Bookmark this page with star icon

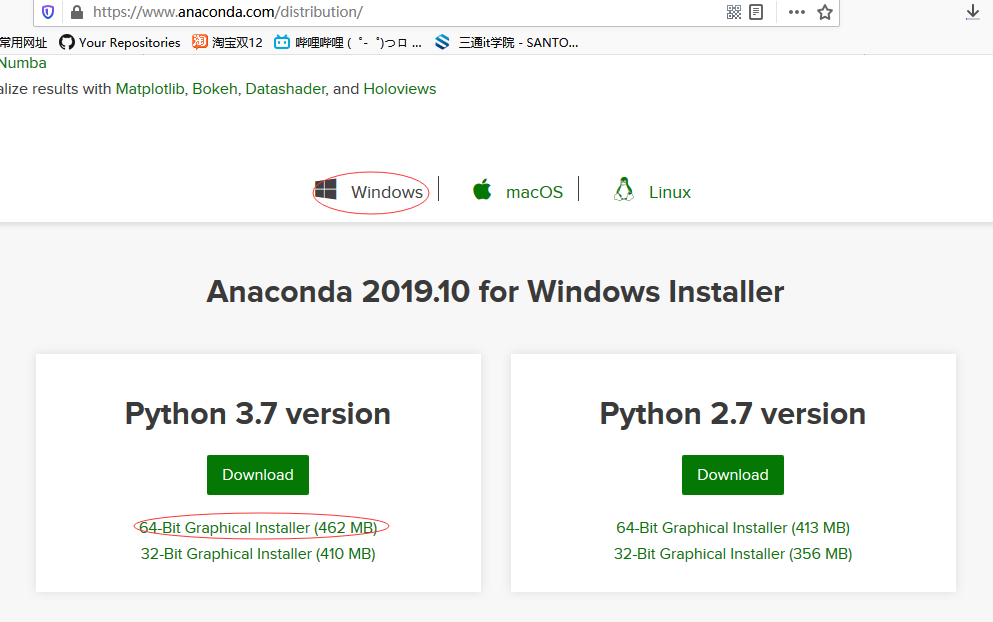point(825,12)
